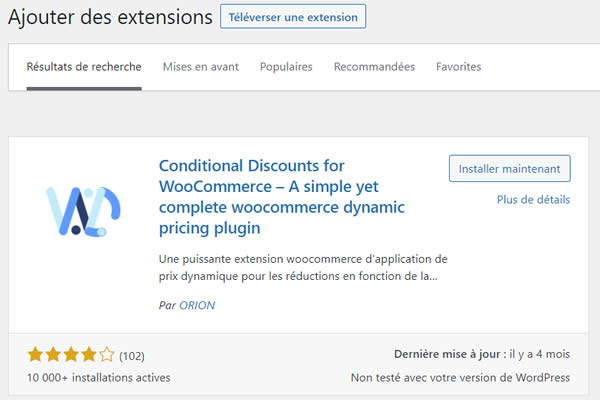Click the empty fifth rating star
600x400 pixels.
[x=107, y=354]
